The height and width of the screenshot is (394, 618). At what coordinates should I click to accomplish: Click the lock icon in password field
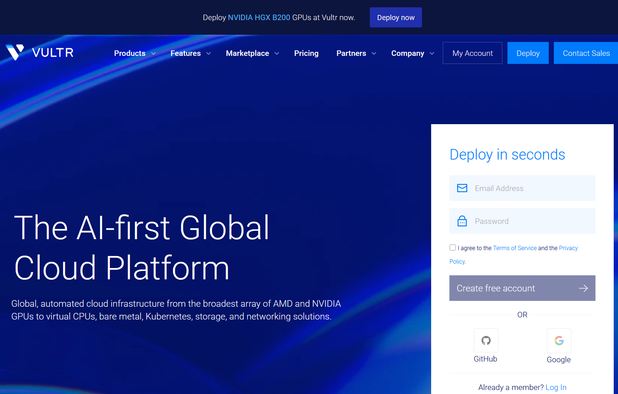click(462, 221)
